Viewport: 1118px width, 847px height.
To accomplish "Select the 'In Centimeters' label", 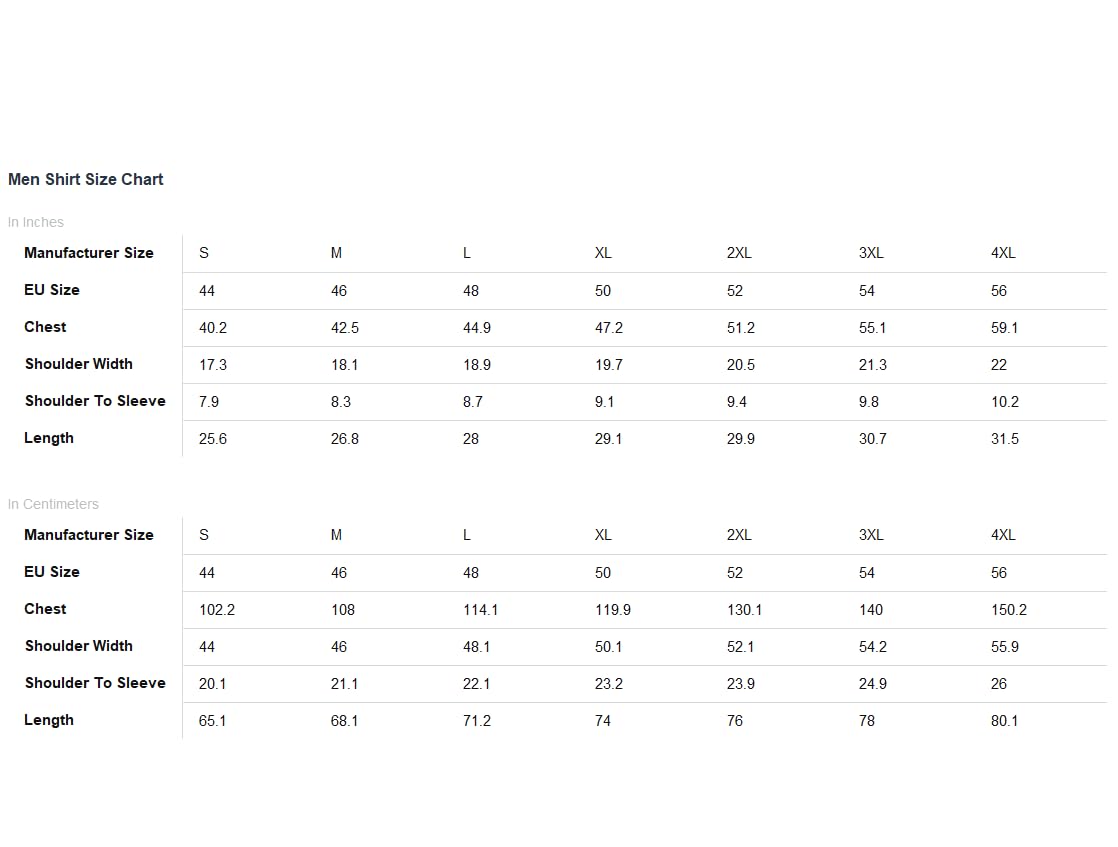I will point(53,504).
